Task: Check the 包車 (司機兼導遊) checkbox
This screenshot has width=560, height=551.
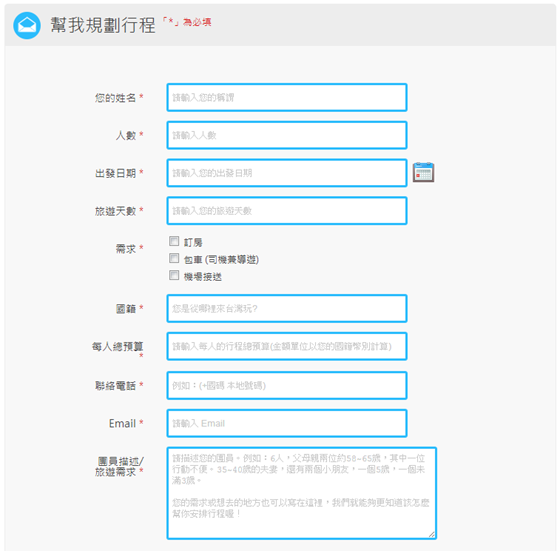Action: pos(174,258)
